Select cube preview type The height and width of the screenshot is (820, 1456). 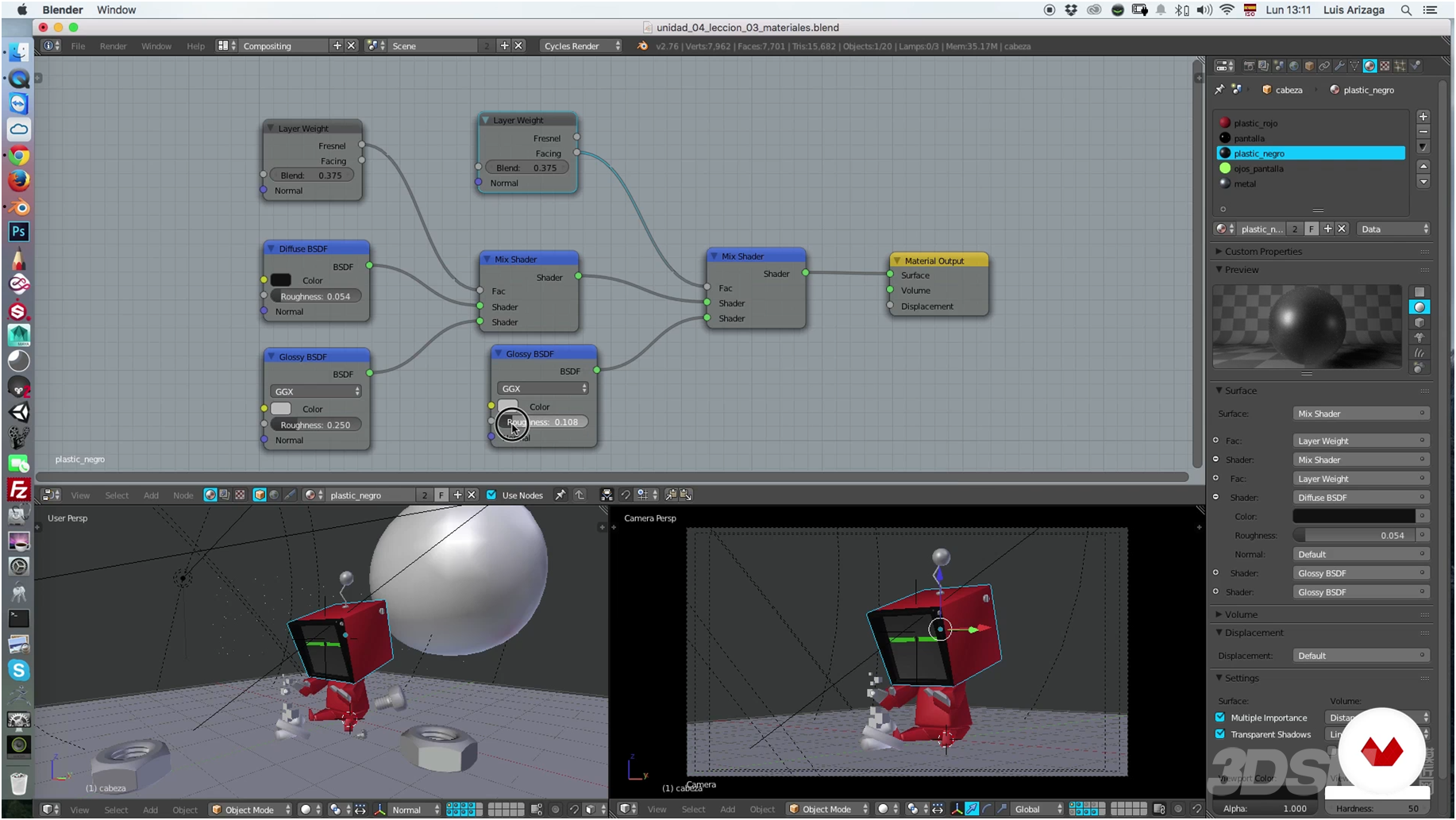[1419, 322]
